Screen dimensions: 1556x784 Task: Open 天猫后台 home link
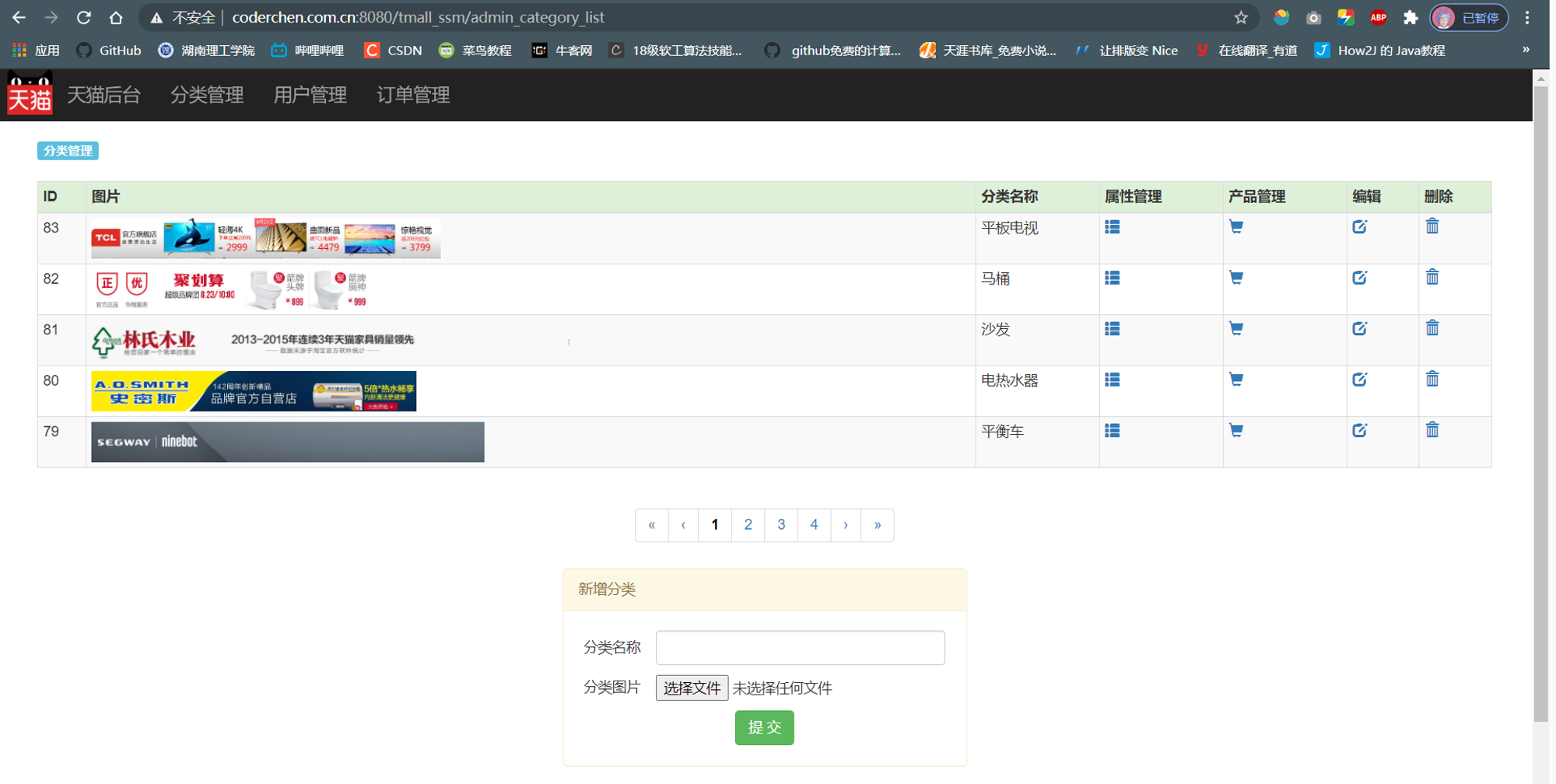click(x=103, y=95)
